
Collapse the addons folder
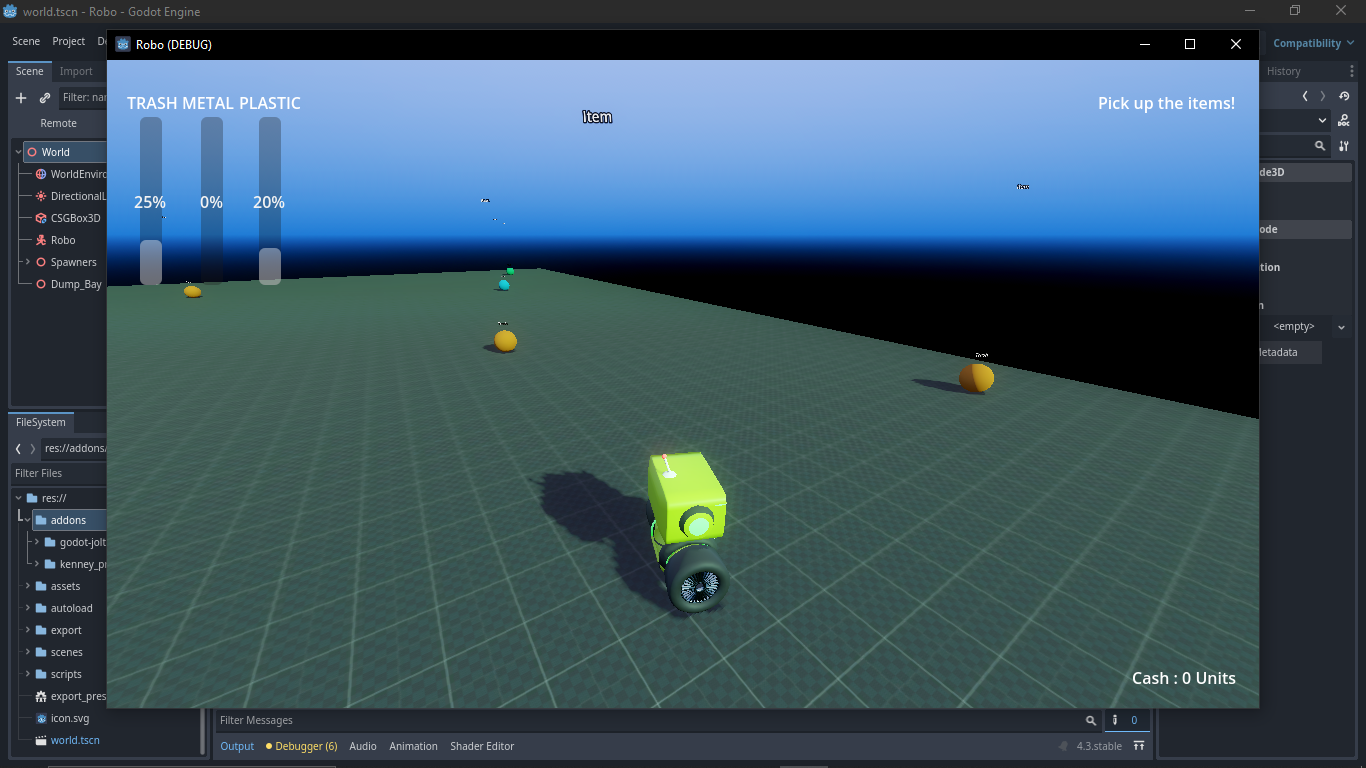[28, 520]
